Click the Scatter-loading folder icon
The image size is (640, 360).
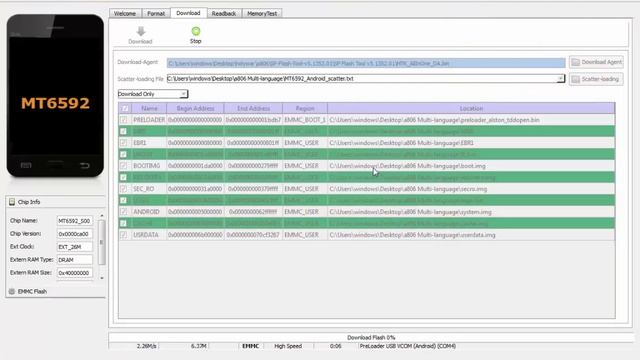[576, 79]
